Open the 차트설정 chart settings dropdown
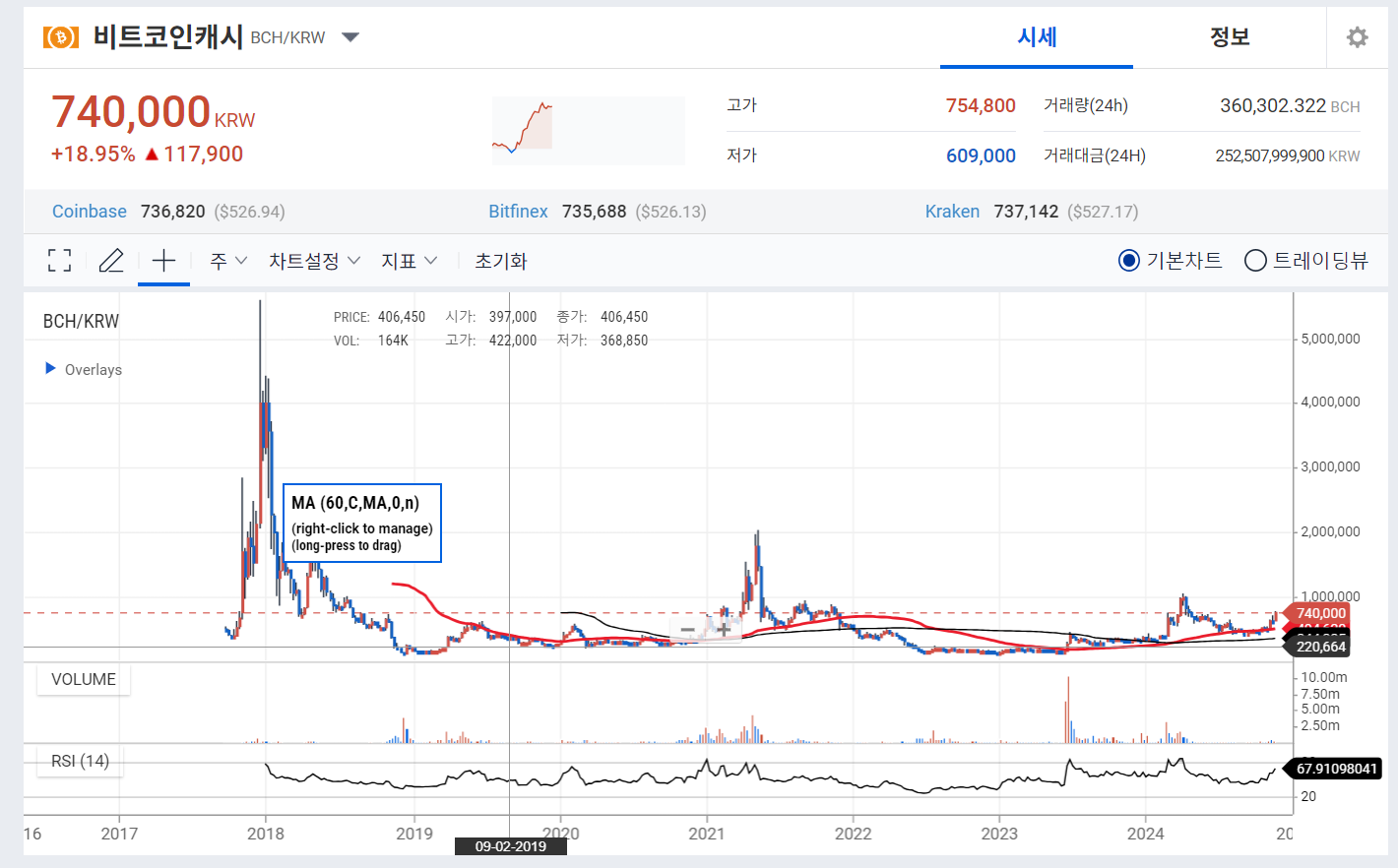The height and width of the screenshot is (868, 1398). (x=314, y=261)
